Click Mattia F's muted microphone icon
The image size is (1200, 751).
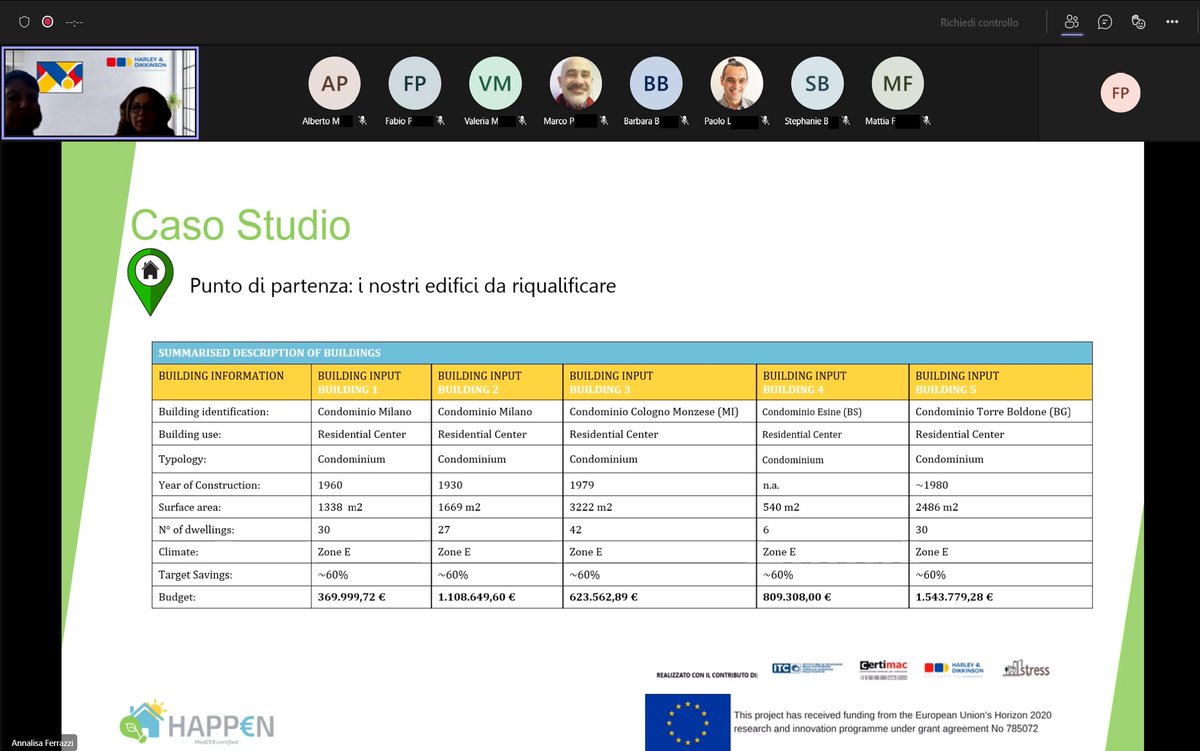(927, 121)
